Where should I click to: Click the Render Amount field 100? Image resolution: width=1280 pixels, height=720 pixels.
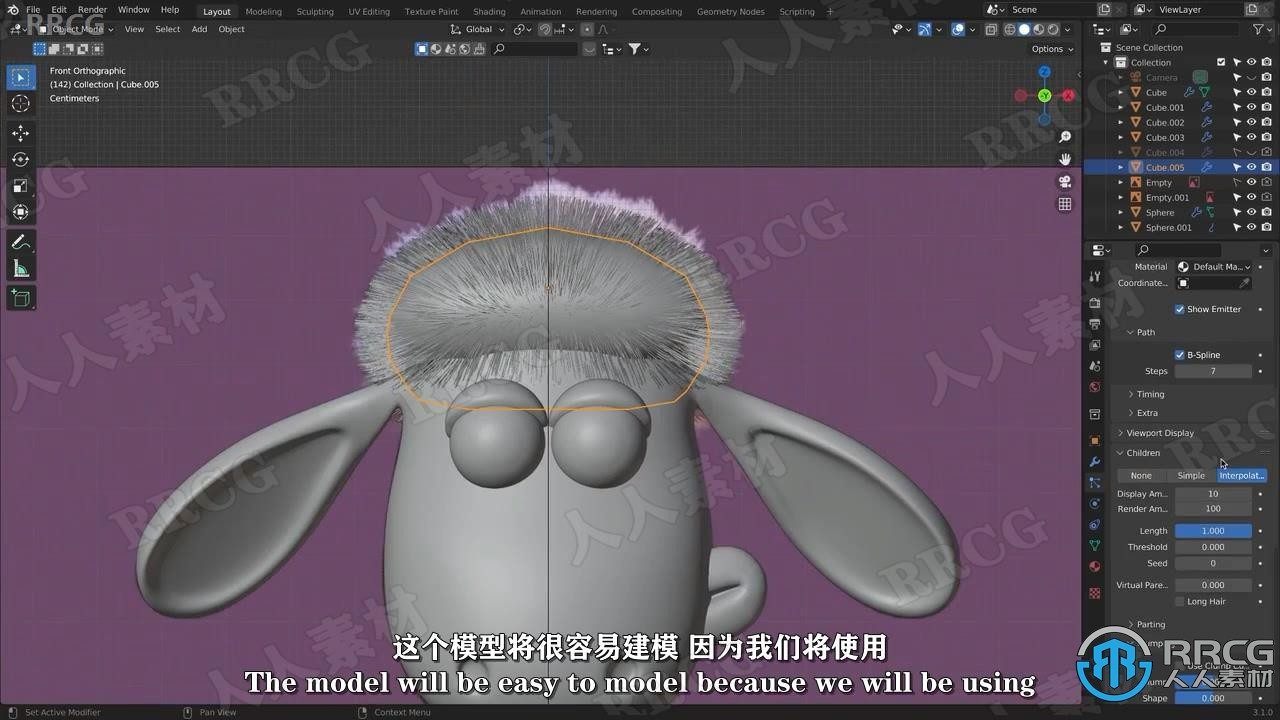point(1213,509)
